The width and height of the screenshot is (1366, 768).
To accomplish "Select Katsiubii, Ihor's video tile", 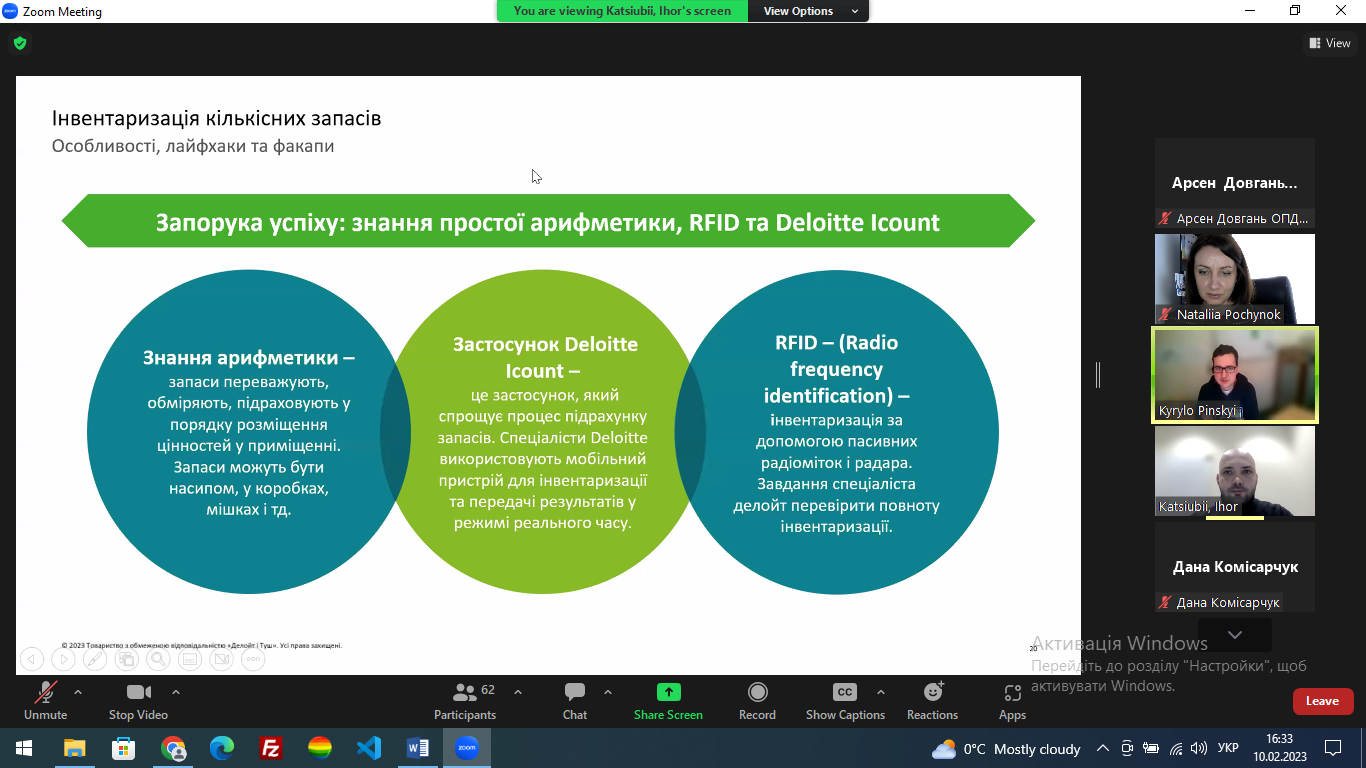I will [x=1235, y=471].
